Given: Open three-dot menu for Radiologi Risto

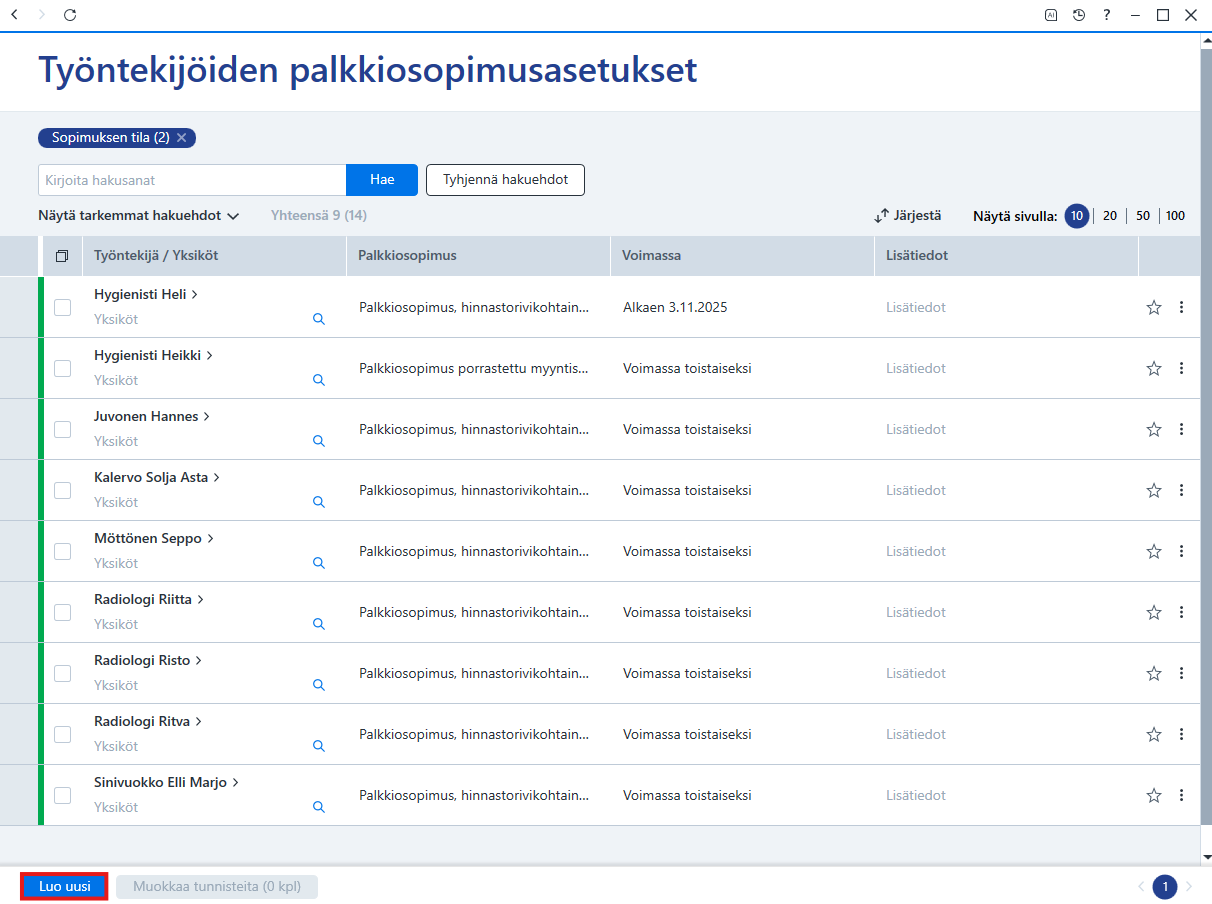Looking at the screenshot, I should 1181,673.
